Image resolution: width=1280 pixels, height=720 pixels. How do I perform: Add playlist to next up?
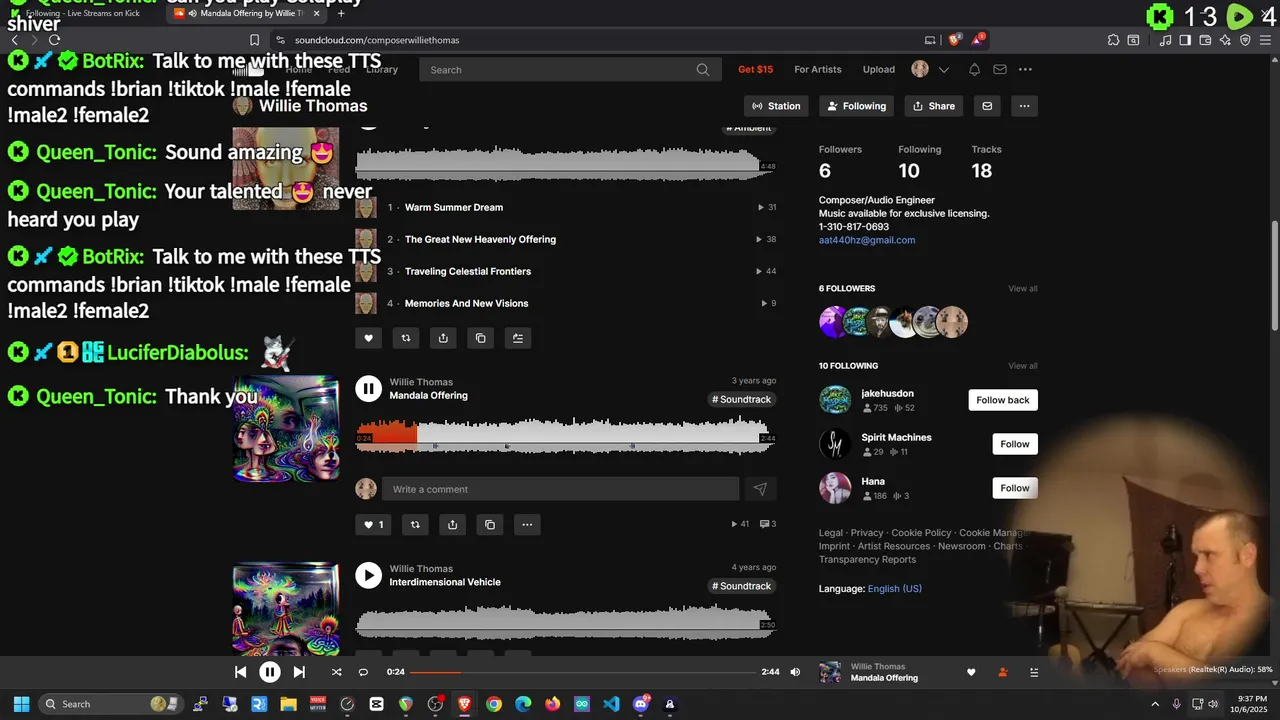(518, 338)
